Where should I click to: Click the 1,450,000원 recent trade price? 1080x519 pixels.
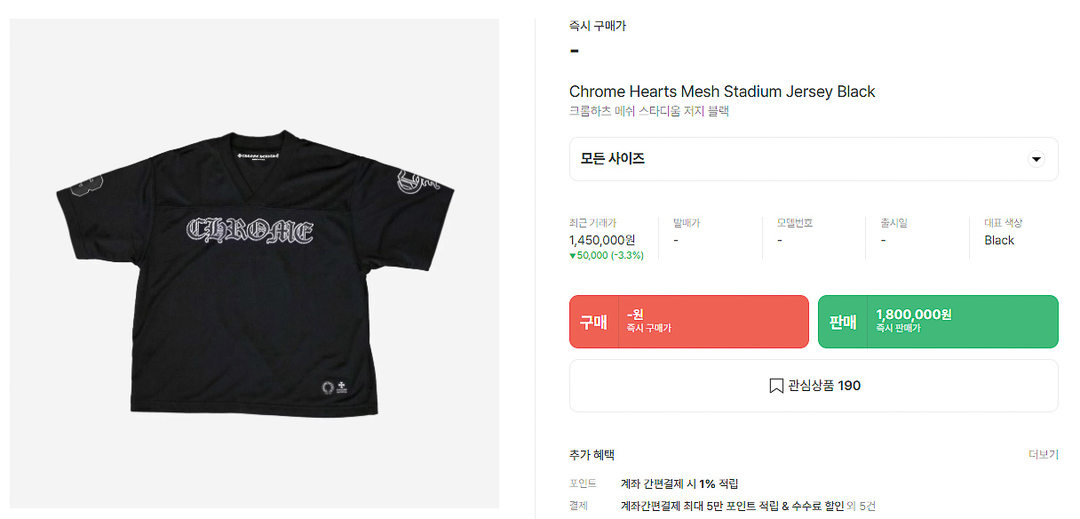pyautogui.click(x=601, y=240)
